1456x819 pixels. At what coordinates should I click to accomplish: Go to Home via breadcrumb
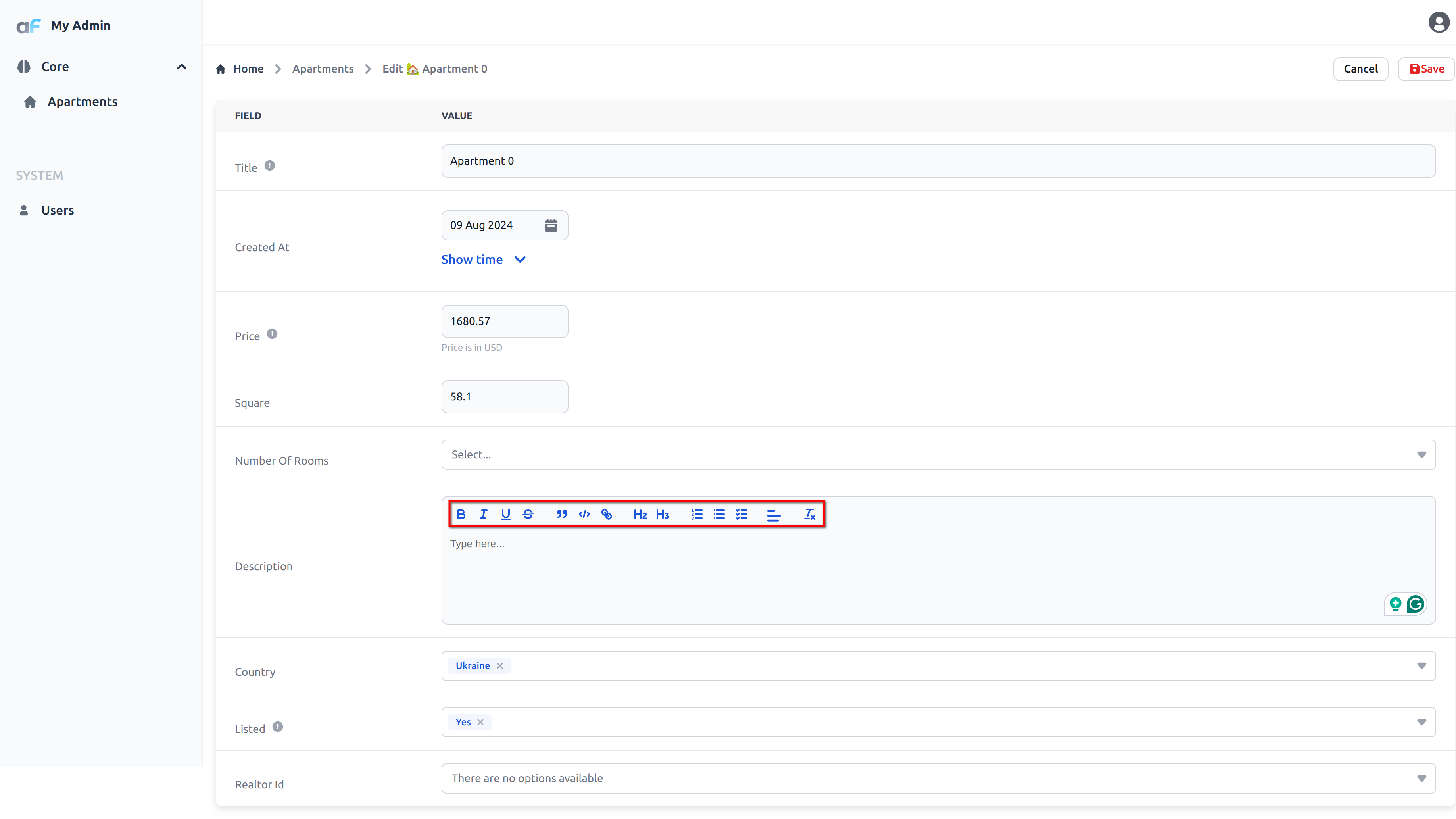pos(248,69)
